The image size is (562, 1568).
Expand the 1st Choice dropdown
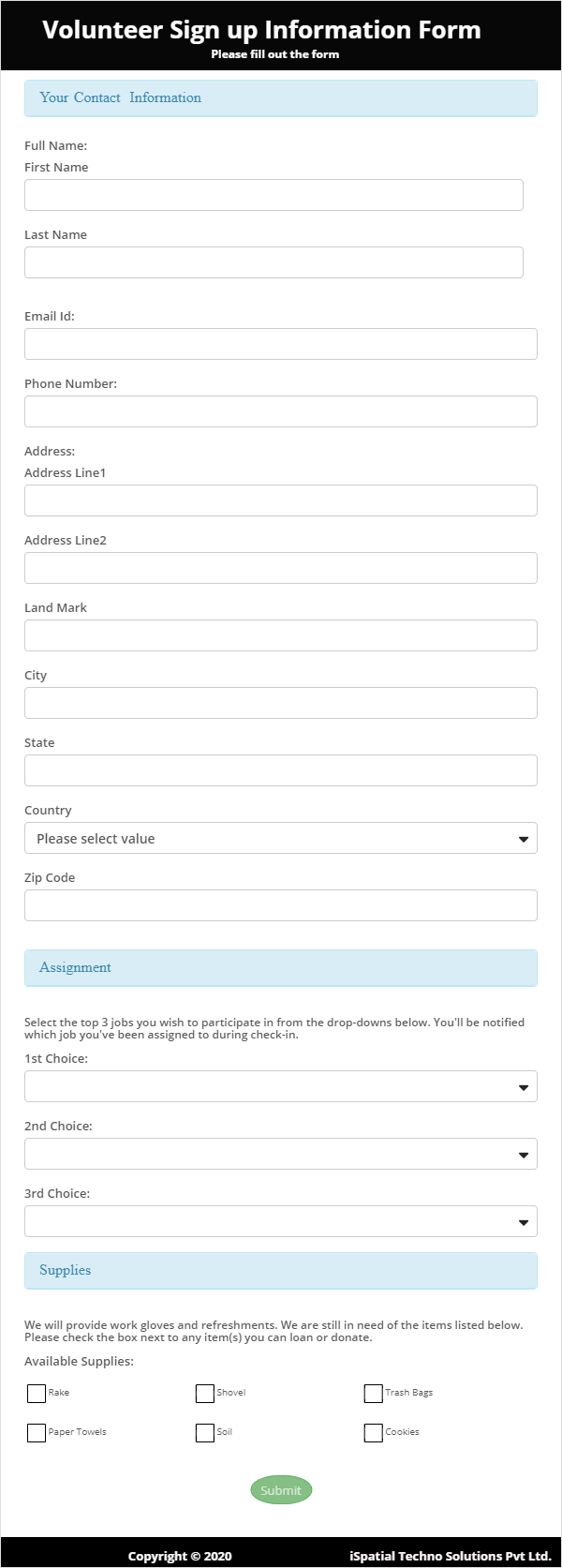281,1086
